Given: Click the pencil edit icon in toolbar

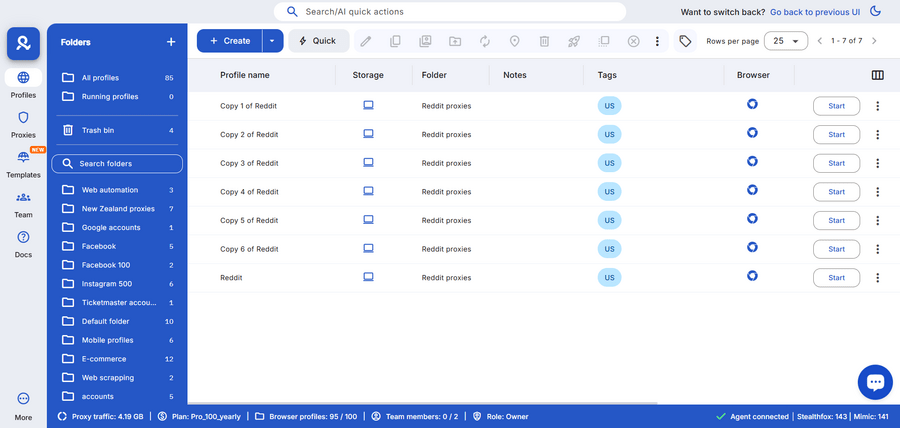Looking at the screenshot, I should pyautogui.click(x=366, y=41).
